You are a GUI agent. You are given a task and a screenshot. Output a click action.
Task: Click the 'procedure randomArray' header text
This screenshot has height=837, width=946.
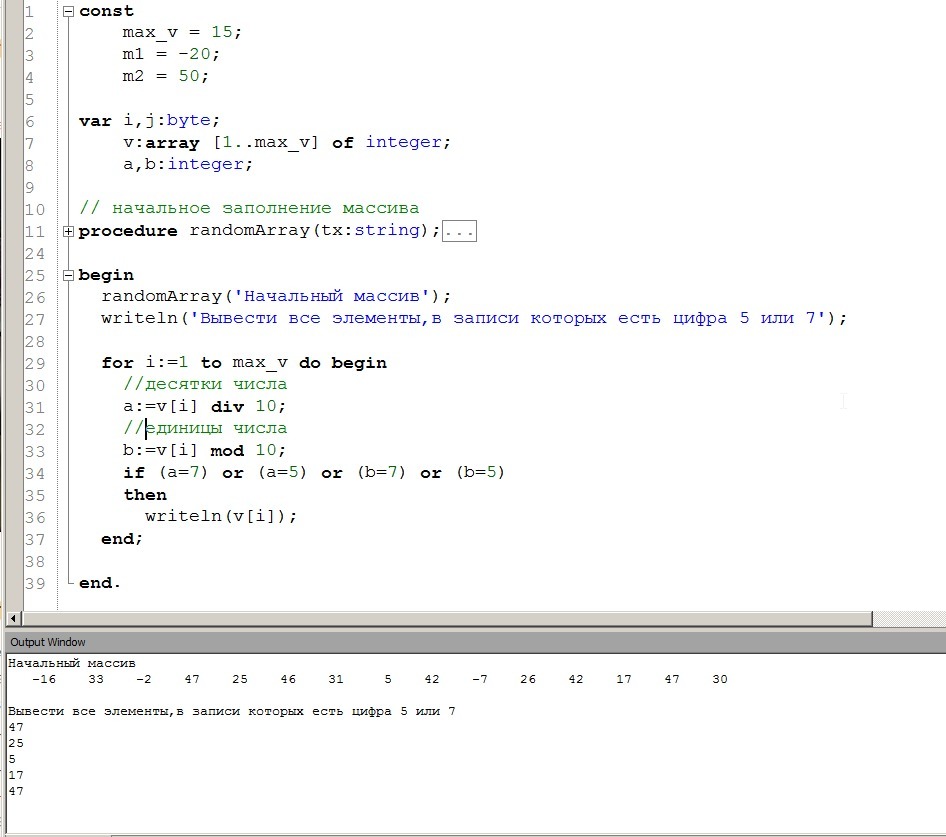(259, 231)
